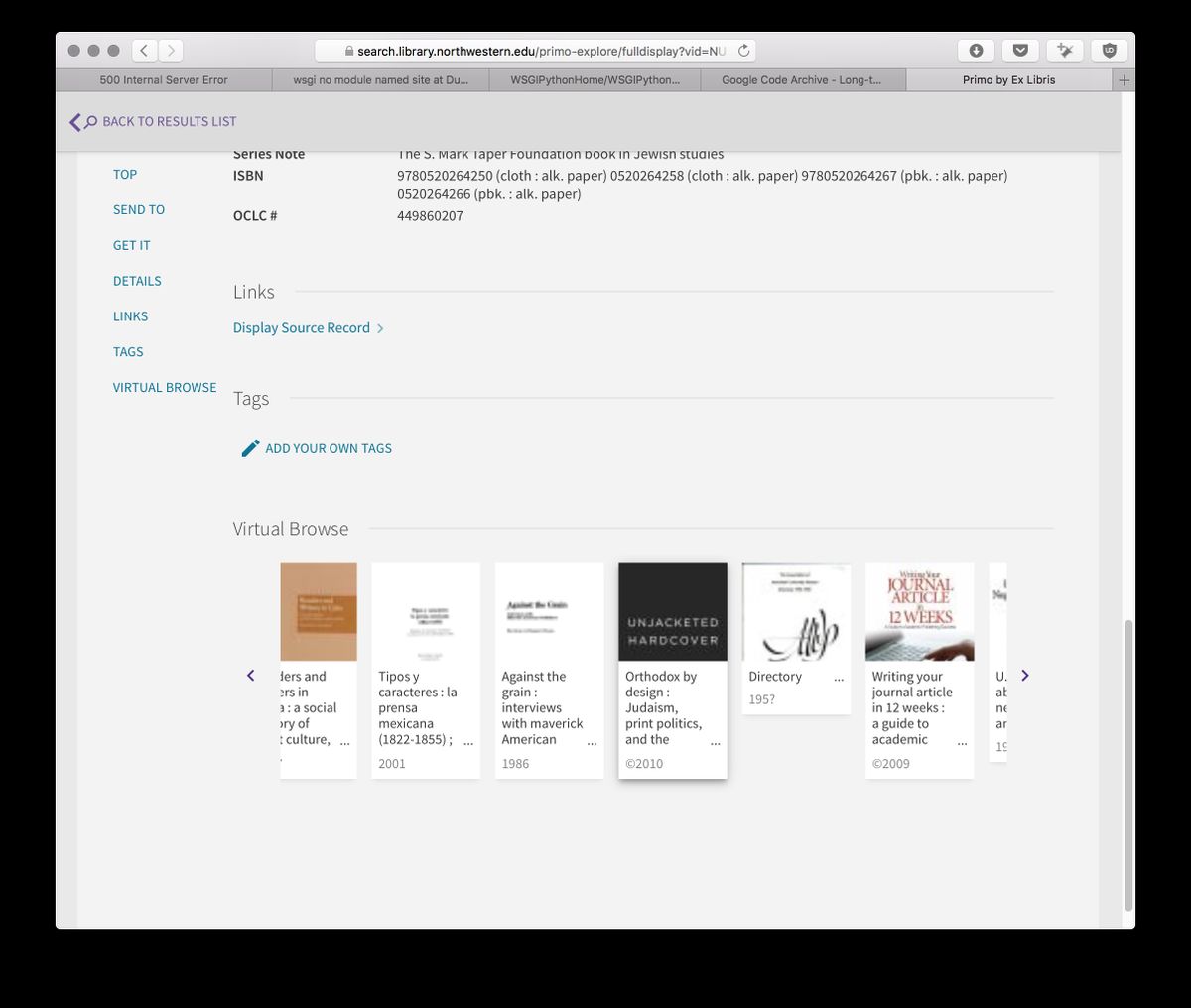Jump to the VIRTUAL BROWSE section

point(165,388)
